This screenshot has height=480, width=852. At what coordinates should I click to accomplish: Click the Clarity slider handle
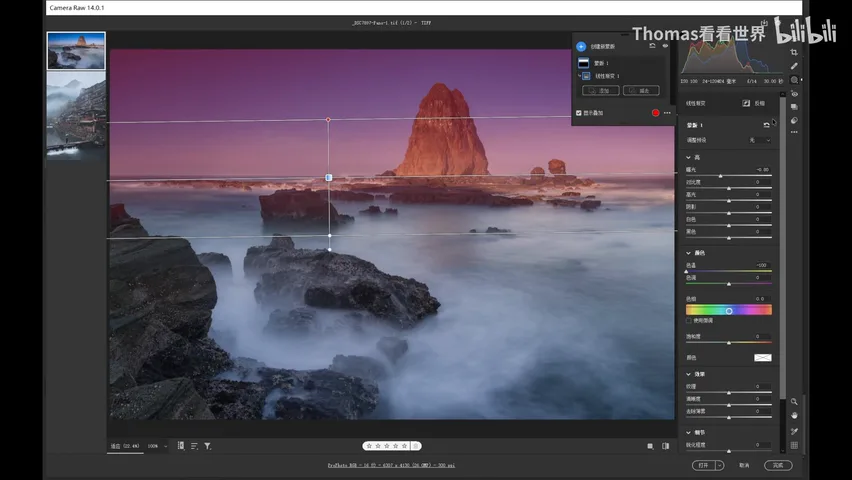tap(729, 404)
